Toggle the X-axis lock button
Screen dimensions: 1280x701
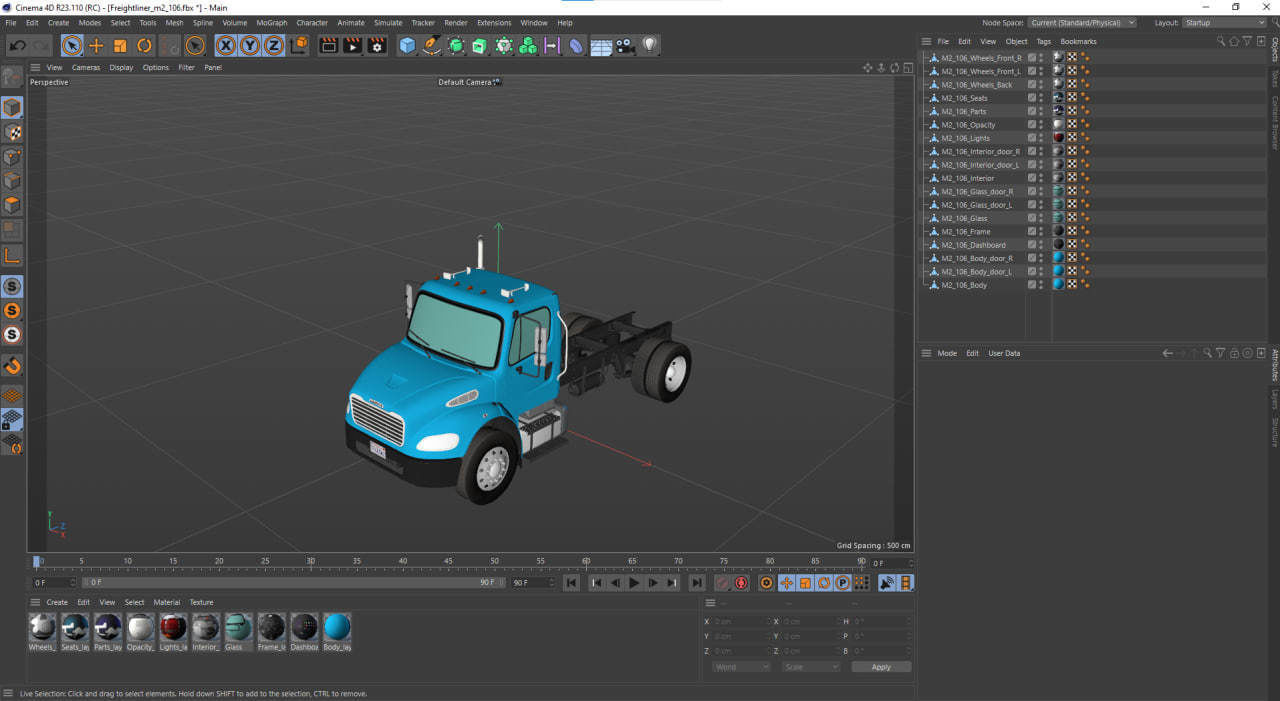pos(226,45)
